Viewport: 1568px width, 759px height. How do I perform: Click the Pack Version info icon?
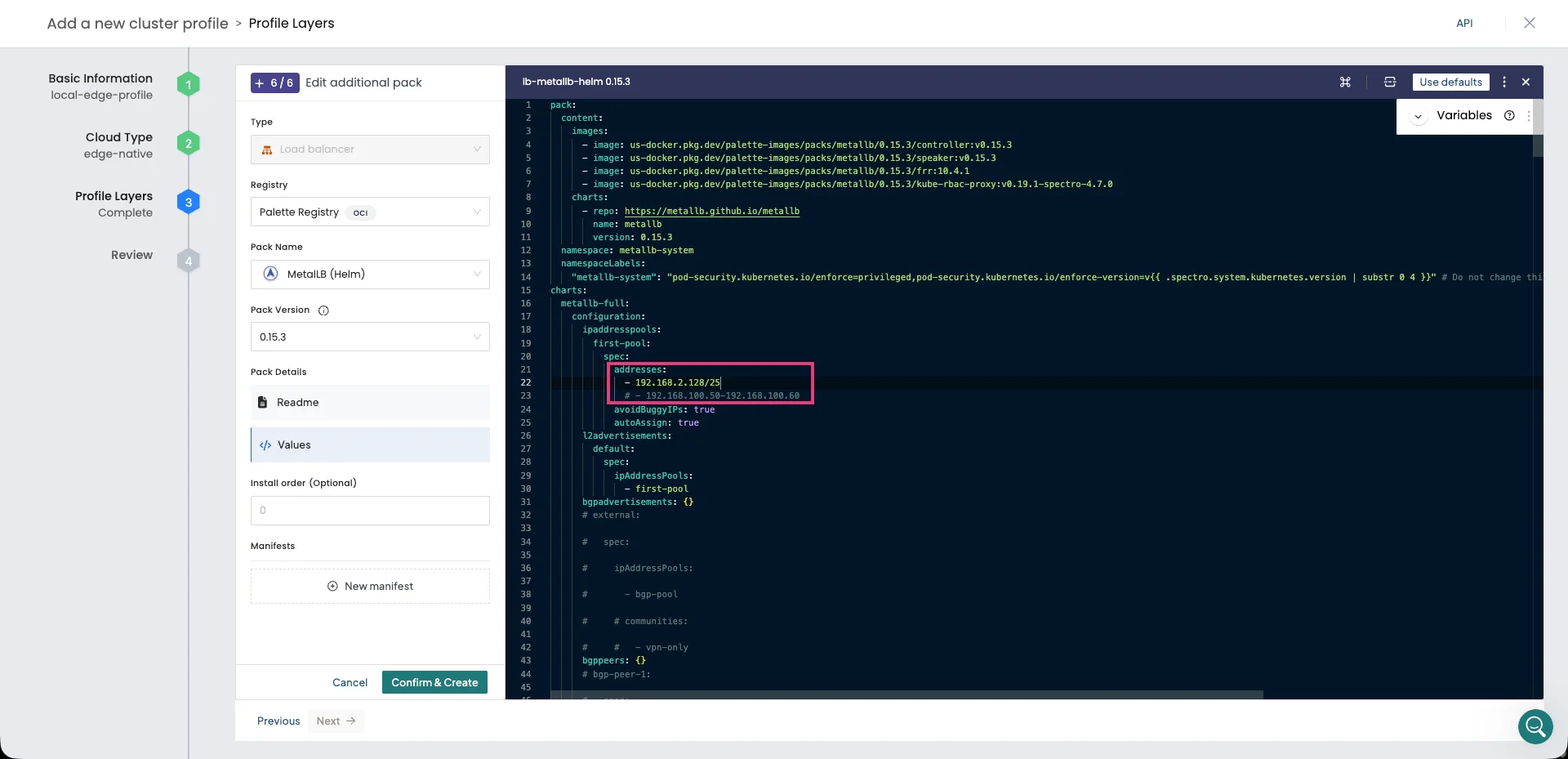point(323,310)
